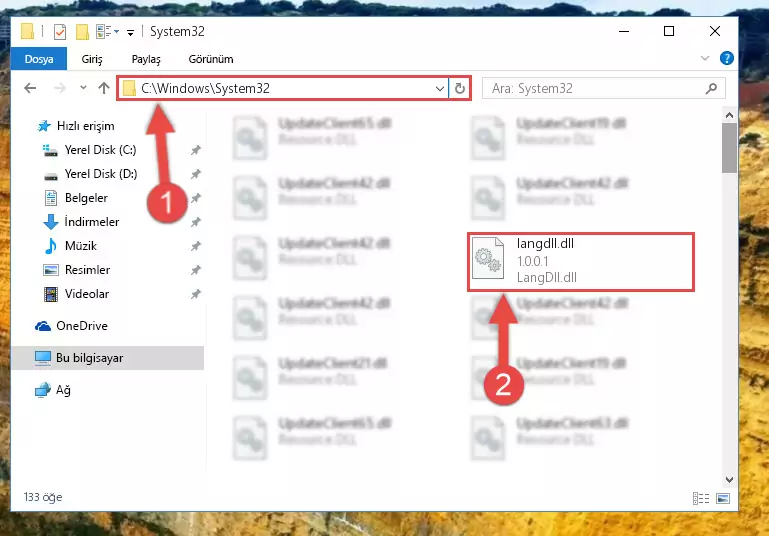Switch to the Paylaş ribbon tab
Screen dimensions: 769x536
[x=146, y=59]
